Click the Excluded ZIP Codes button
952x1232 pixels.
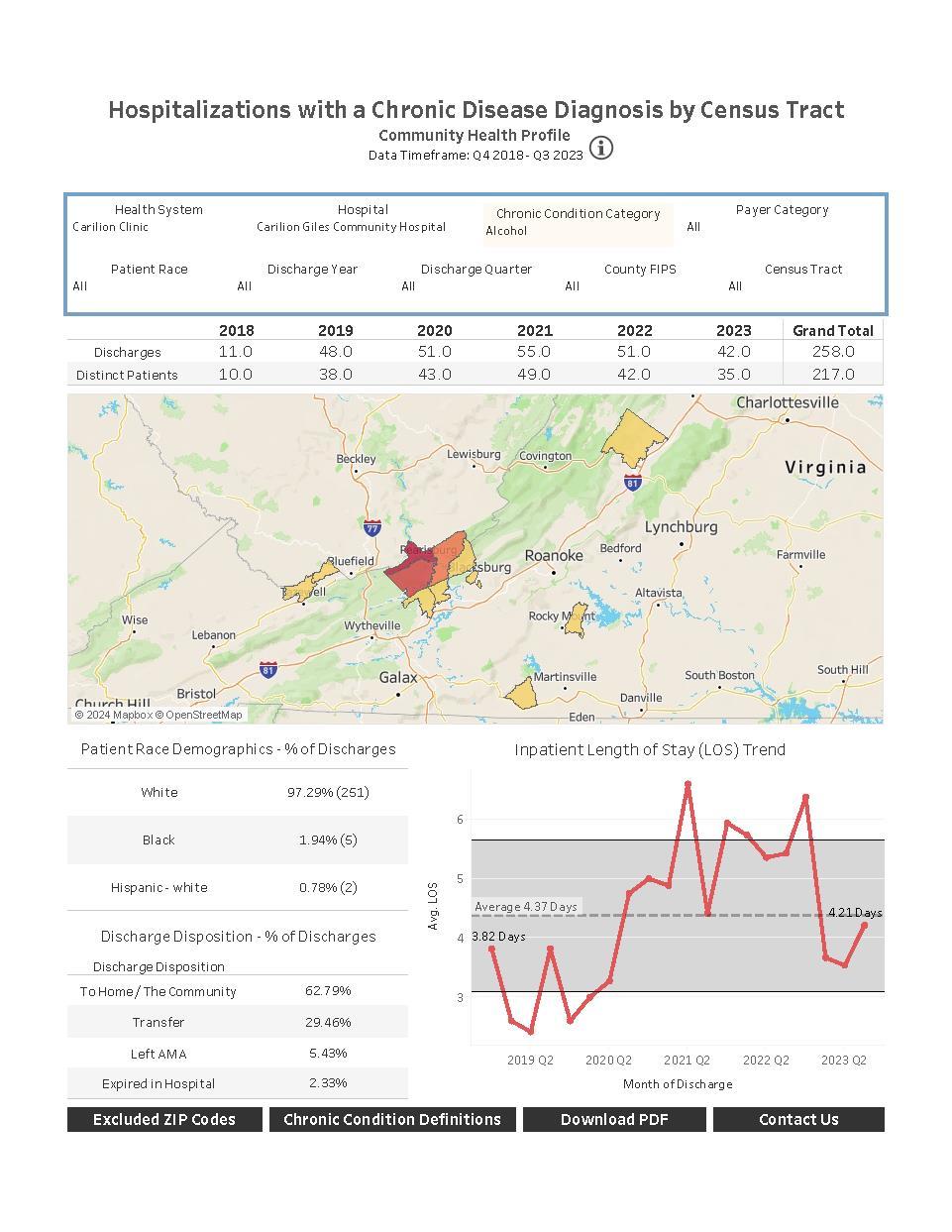[164, 1119]
